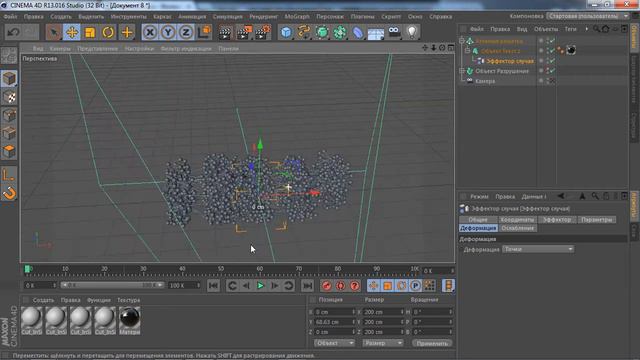Open the Симуляция menu

(228, 17)
